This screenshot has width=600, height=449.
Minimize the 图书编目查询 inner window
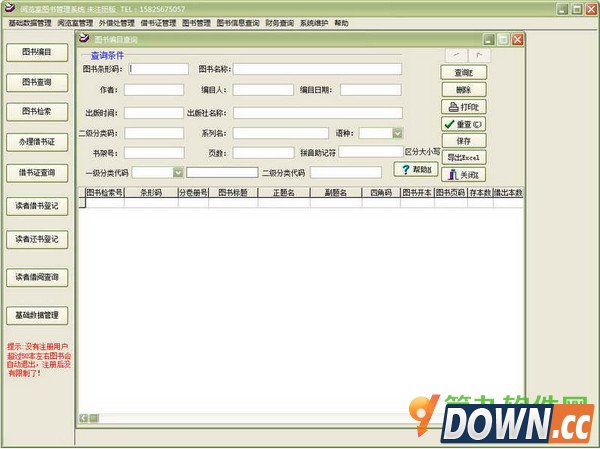(489, 39)
